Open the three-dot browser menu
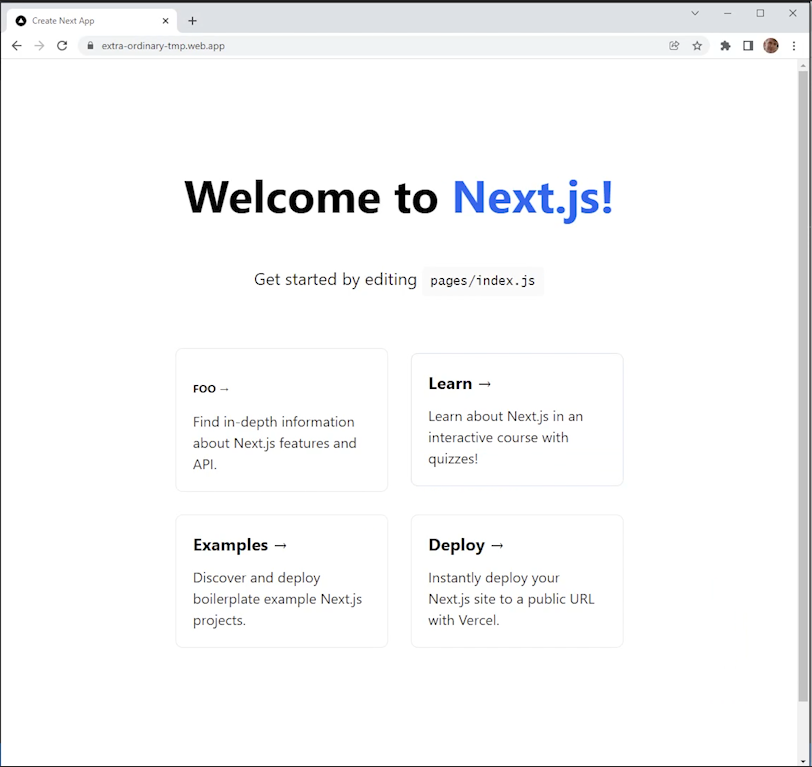Image resolution: width=812 pixels, height=767 pixels. point(794,45)
